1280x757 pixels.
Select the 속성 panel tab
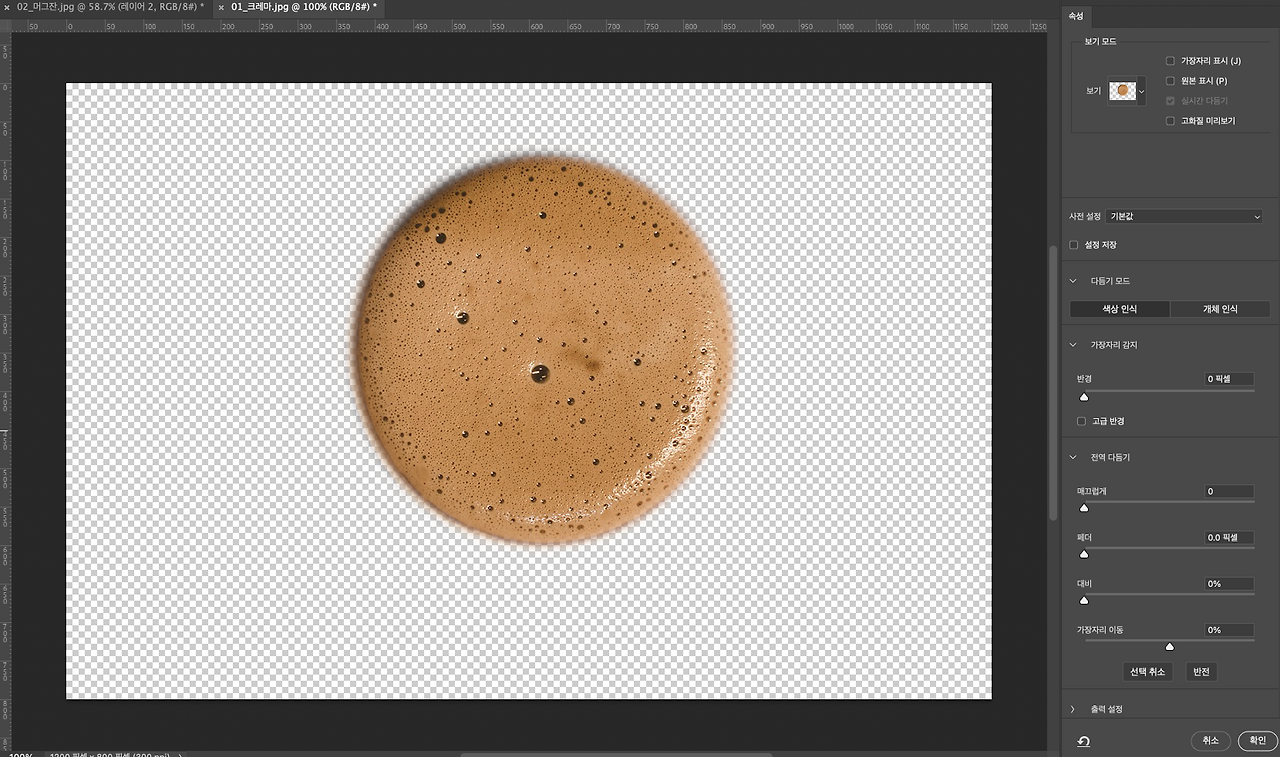point(1076,15)
